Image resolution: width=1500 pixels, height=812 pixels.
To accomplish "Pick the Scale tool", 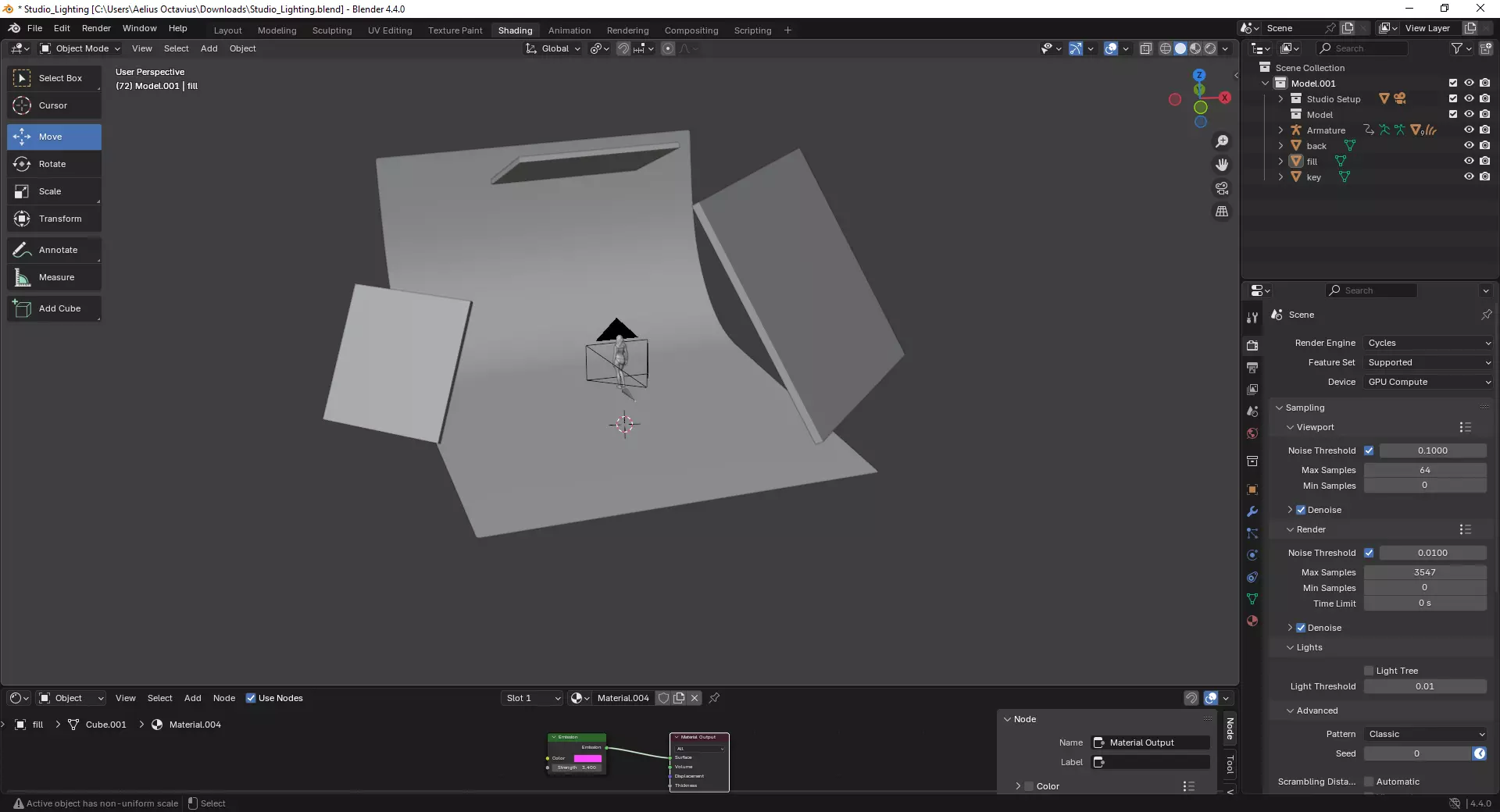I will 54,191.
